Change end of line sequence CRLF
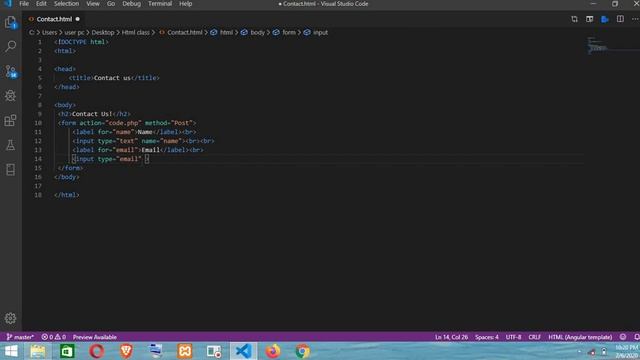 (534, 337)
